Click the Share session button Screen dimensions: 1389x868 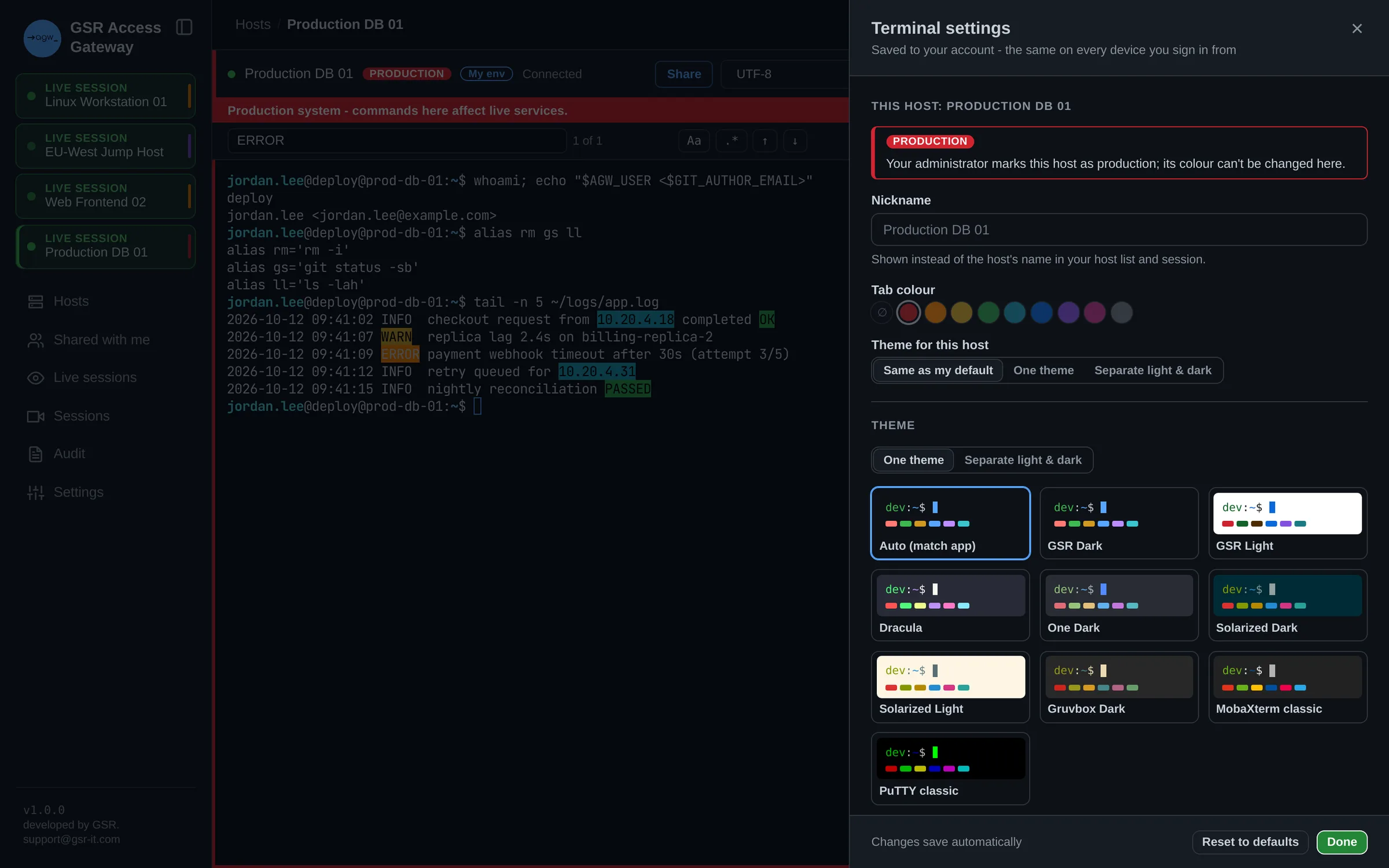pos(684,74)
